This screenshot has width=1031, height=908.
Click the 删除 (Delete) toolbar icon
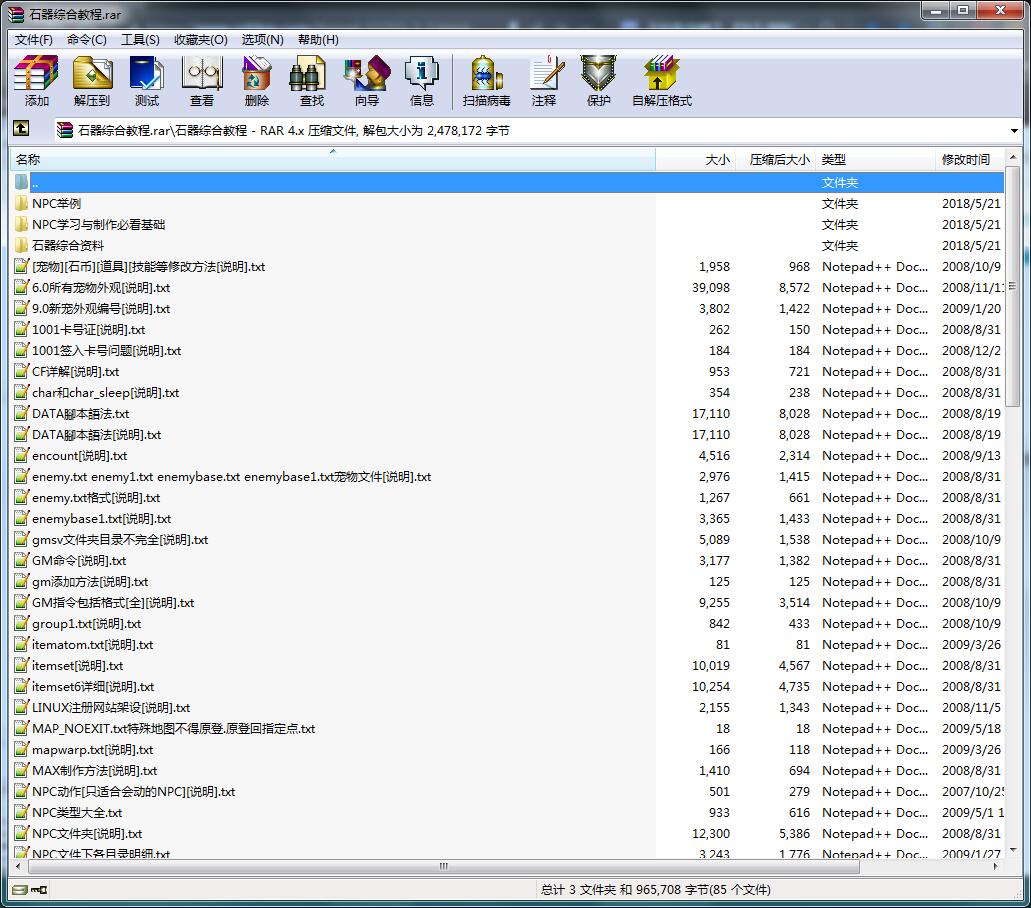coord(257,81)
